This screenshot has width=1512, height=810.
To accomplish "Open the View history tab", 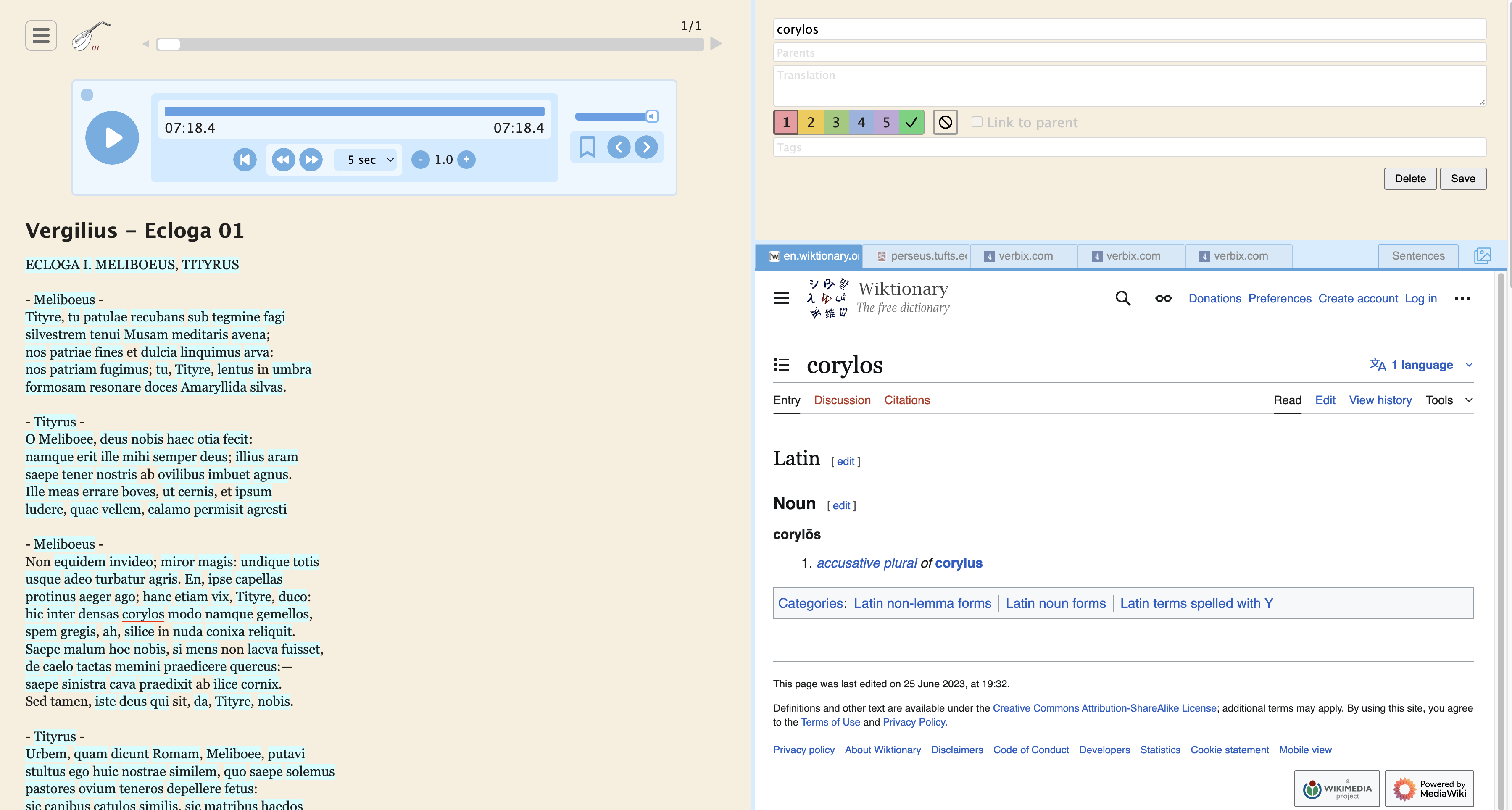I will [1380, 400].
